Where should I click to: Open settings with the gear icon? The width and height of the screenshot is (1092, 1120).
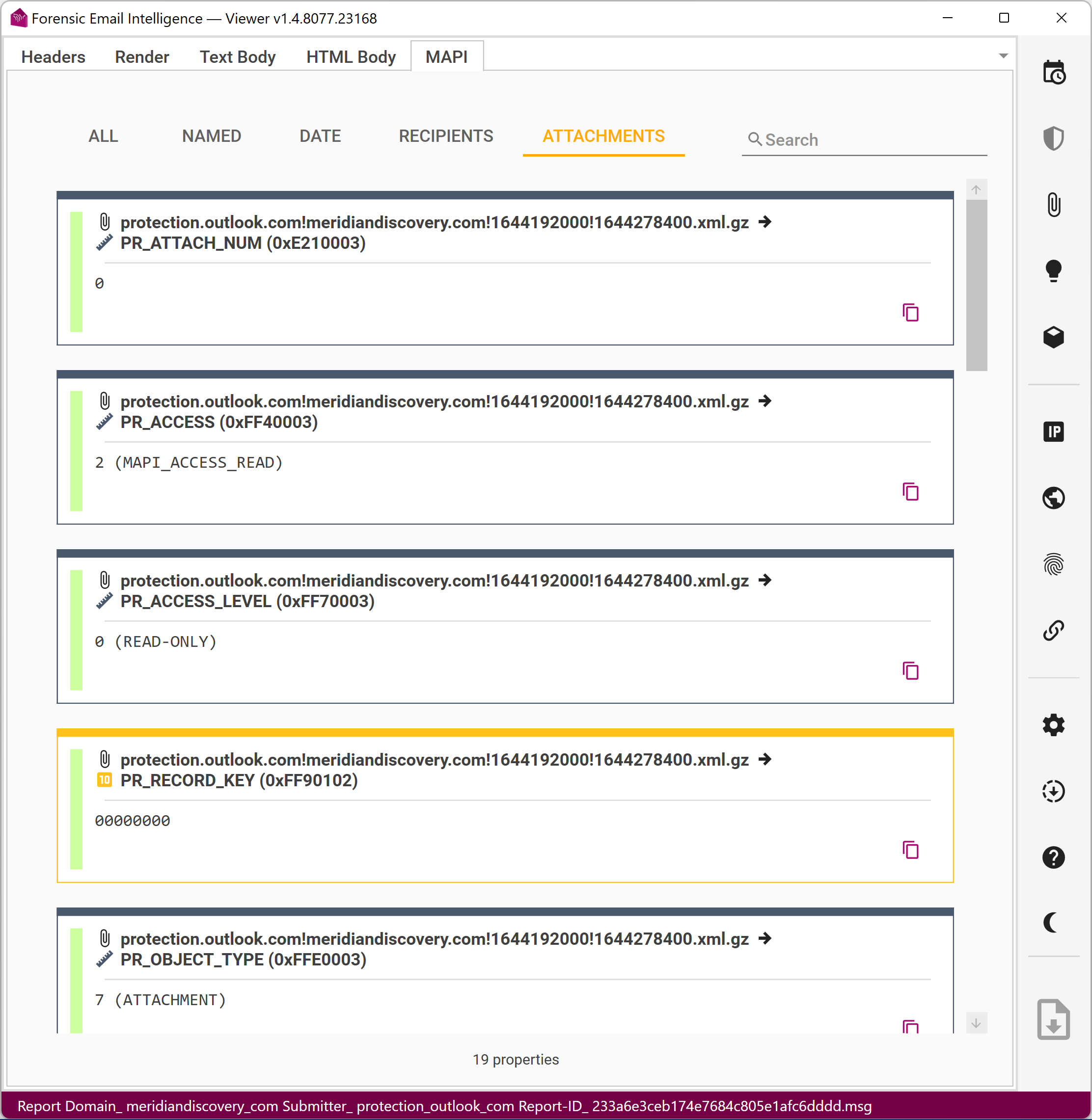point(1053,725)
